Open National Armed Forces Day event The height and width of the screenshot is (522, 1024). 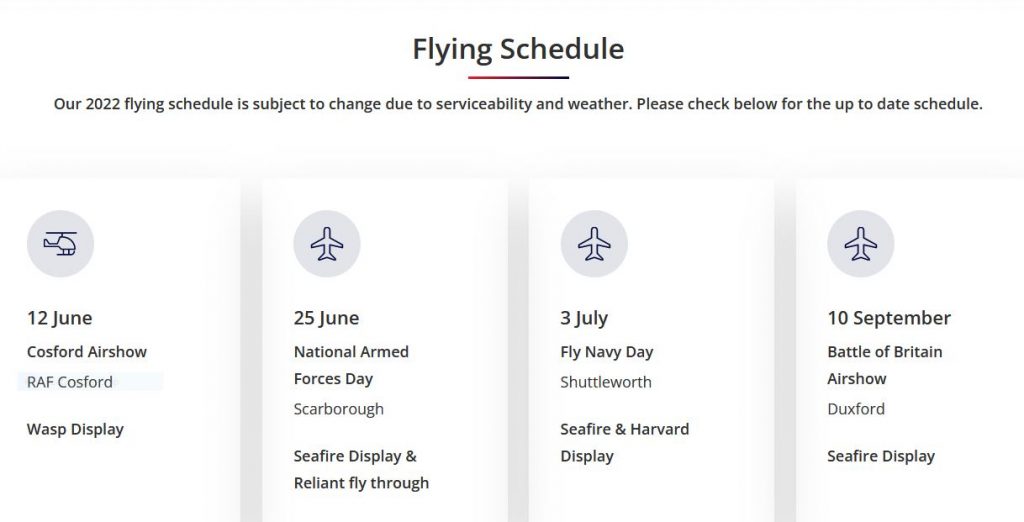coord(351,365)
